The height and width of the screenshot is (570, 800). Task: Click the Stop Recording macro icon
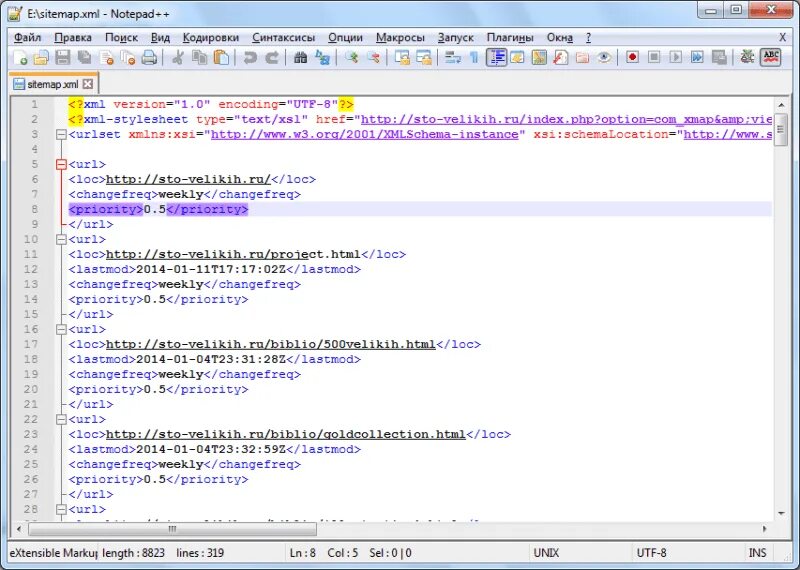coord(654,57)
